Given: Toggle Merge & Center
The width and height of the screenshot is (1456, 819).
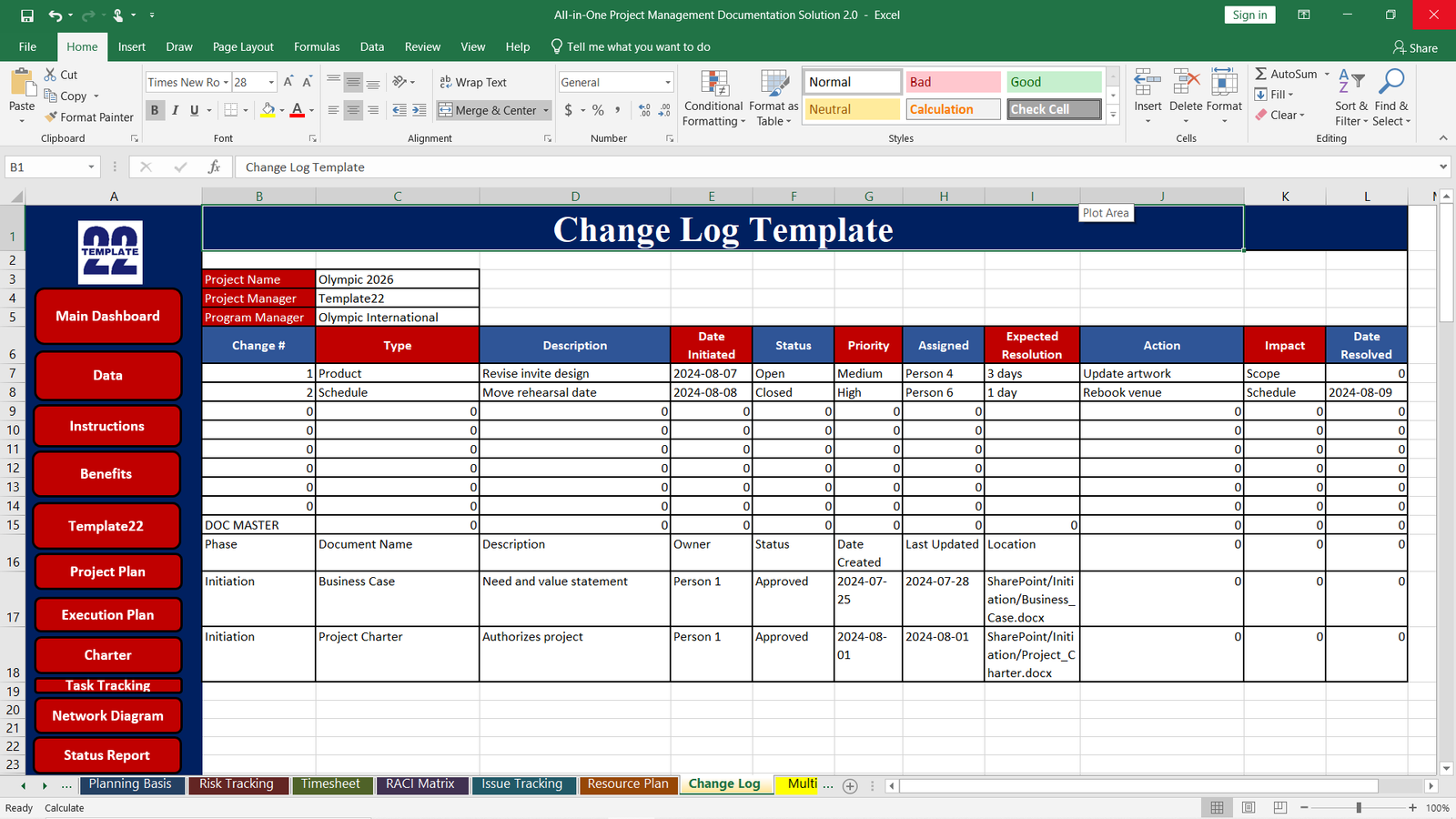Looking at the screenshot, I should (489, 110).
